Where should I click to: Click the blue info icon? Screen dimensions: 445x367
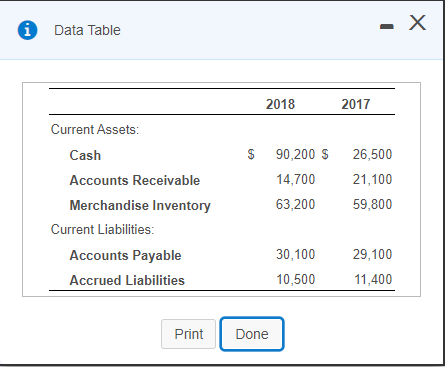pos(27,30)
